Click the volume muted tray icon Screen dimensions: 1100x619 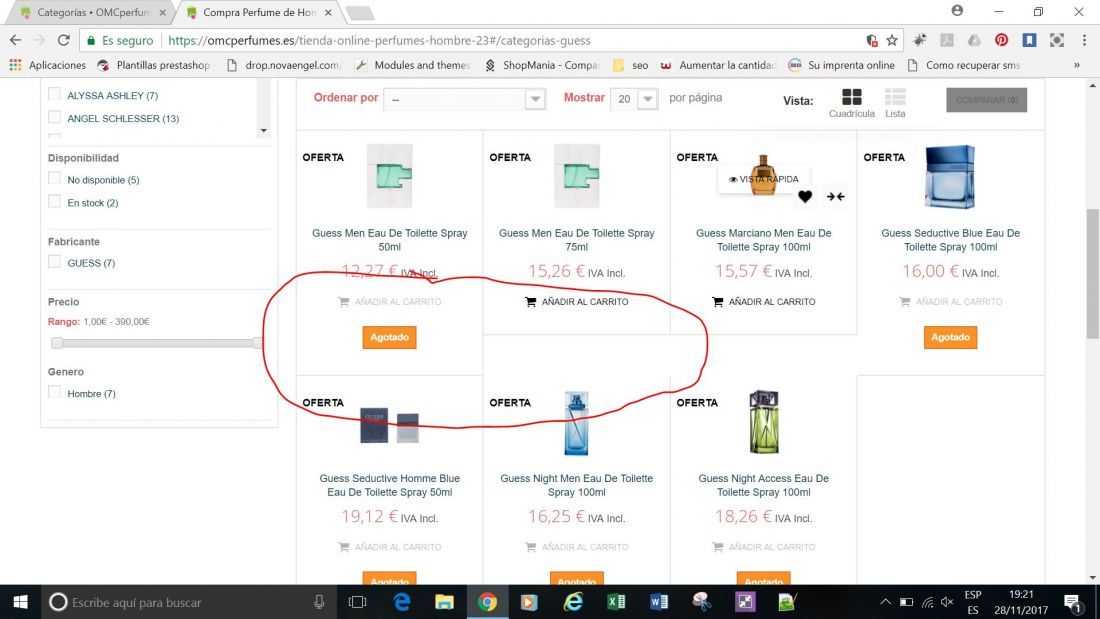[947, 602]
